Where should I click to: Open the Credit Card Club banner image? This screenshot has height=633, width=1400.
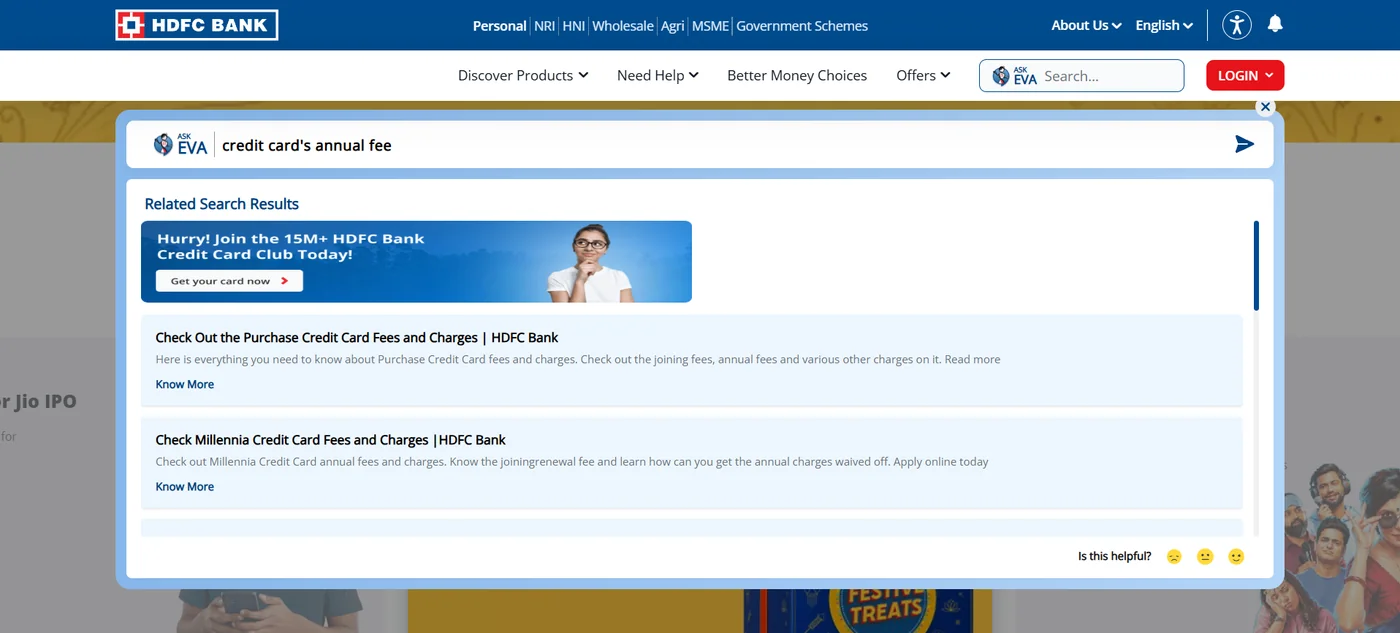pyautogui.click(x=416, y=262)
